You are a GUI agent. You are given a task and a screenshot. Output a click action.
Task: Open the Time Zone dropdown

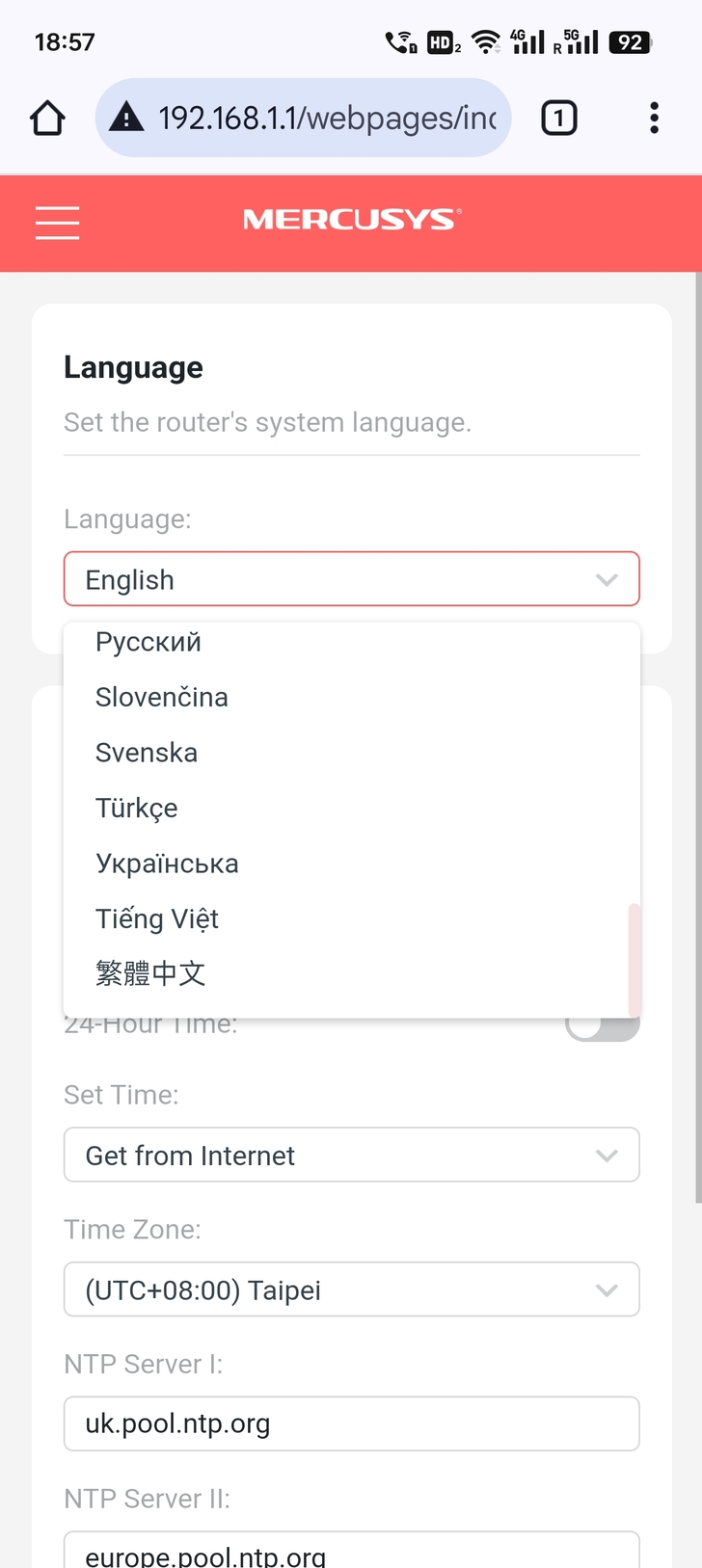tap(352, 1289)
